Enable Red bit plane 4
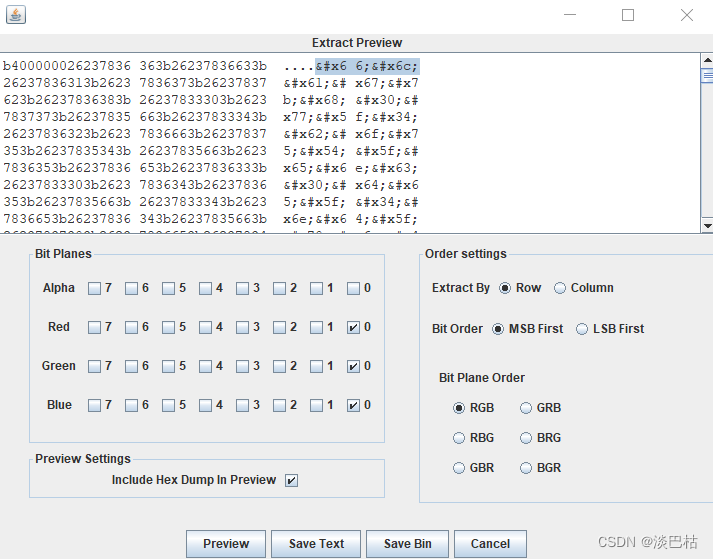This screenshot has width=713, height=559. click(x=206, y=327)
